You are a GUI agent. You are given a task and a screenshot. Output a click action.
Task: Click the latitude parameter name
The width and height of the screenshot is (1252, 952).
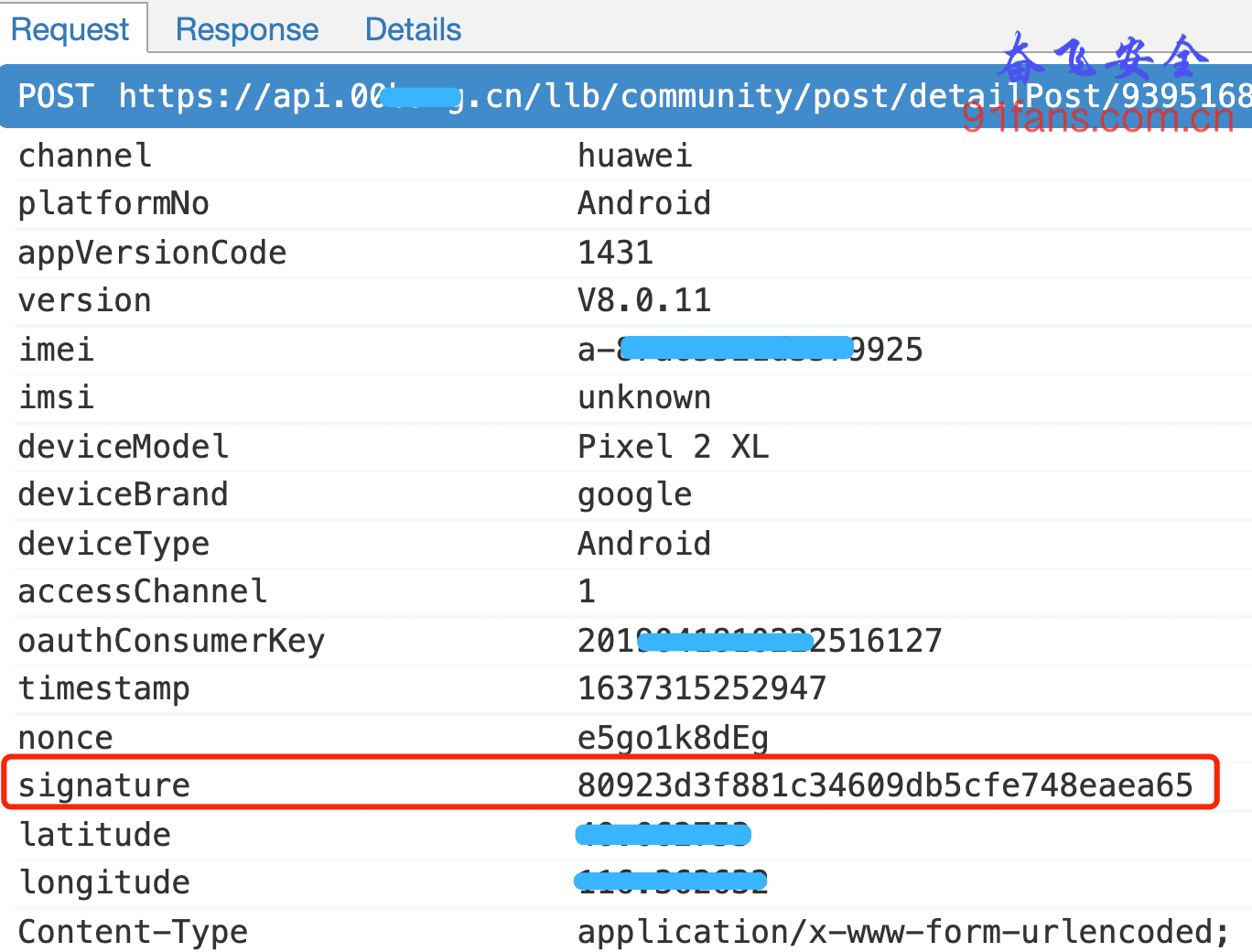tap(95, 835)
